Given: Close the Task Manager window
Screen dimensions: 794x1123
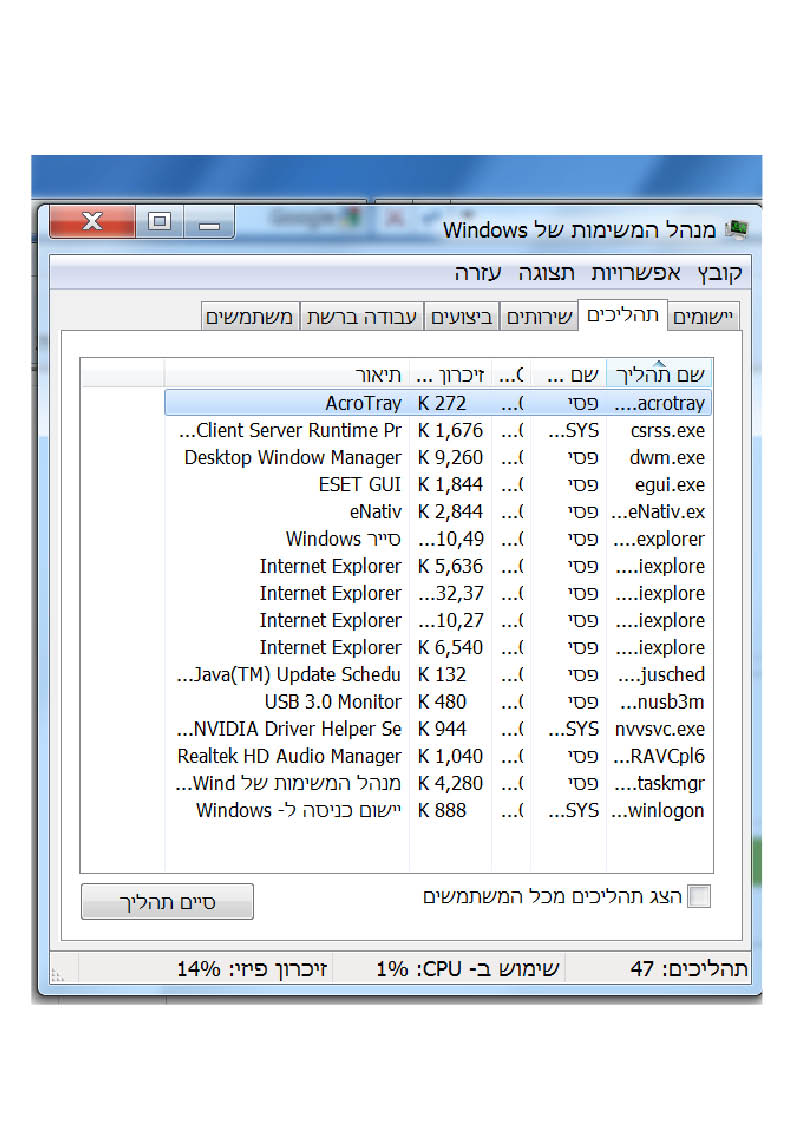Looking at the screenshot, I should click(x=92, y=221).
